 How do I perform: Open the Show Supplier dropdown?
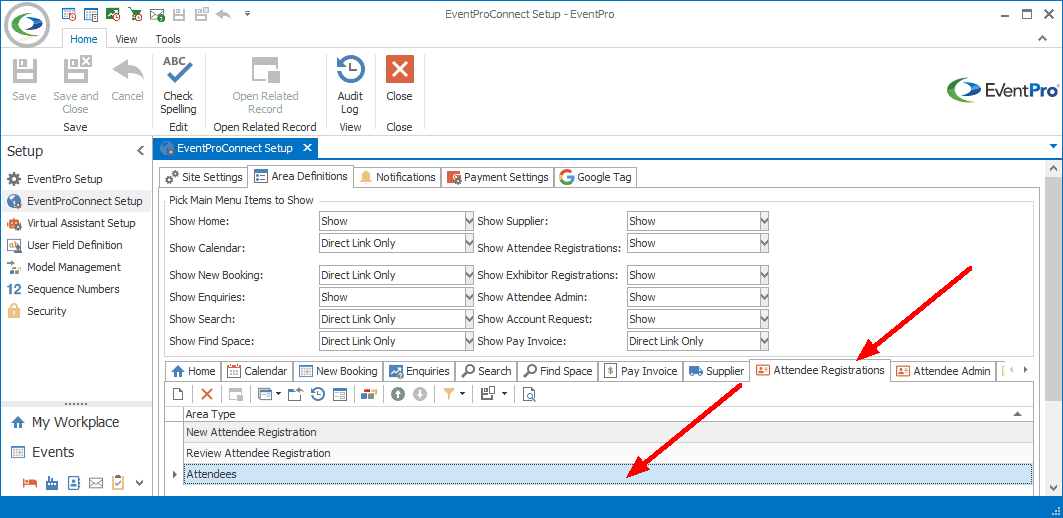(x=765, y=221)
